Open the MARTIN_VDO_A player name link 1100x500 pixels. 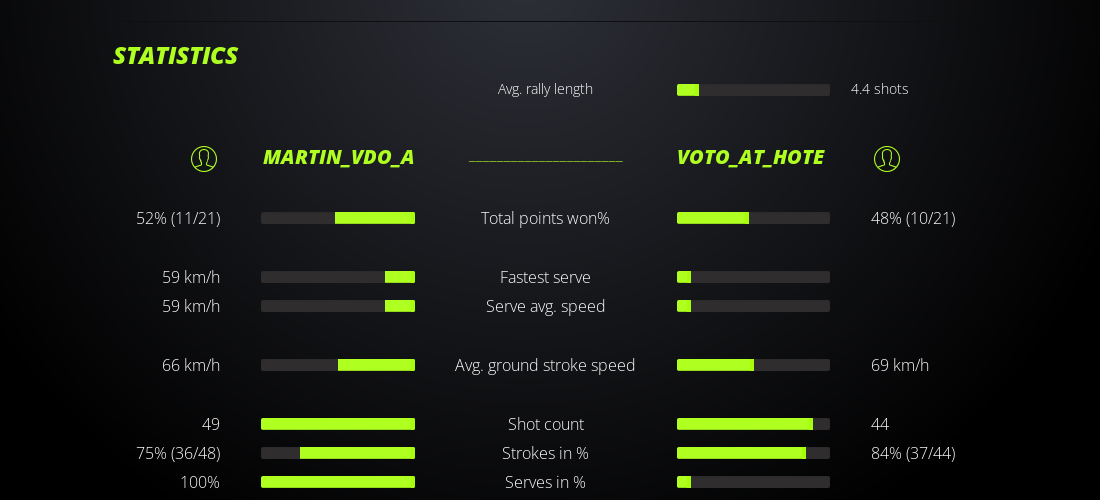[338, 157]
